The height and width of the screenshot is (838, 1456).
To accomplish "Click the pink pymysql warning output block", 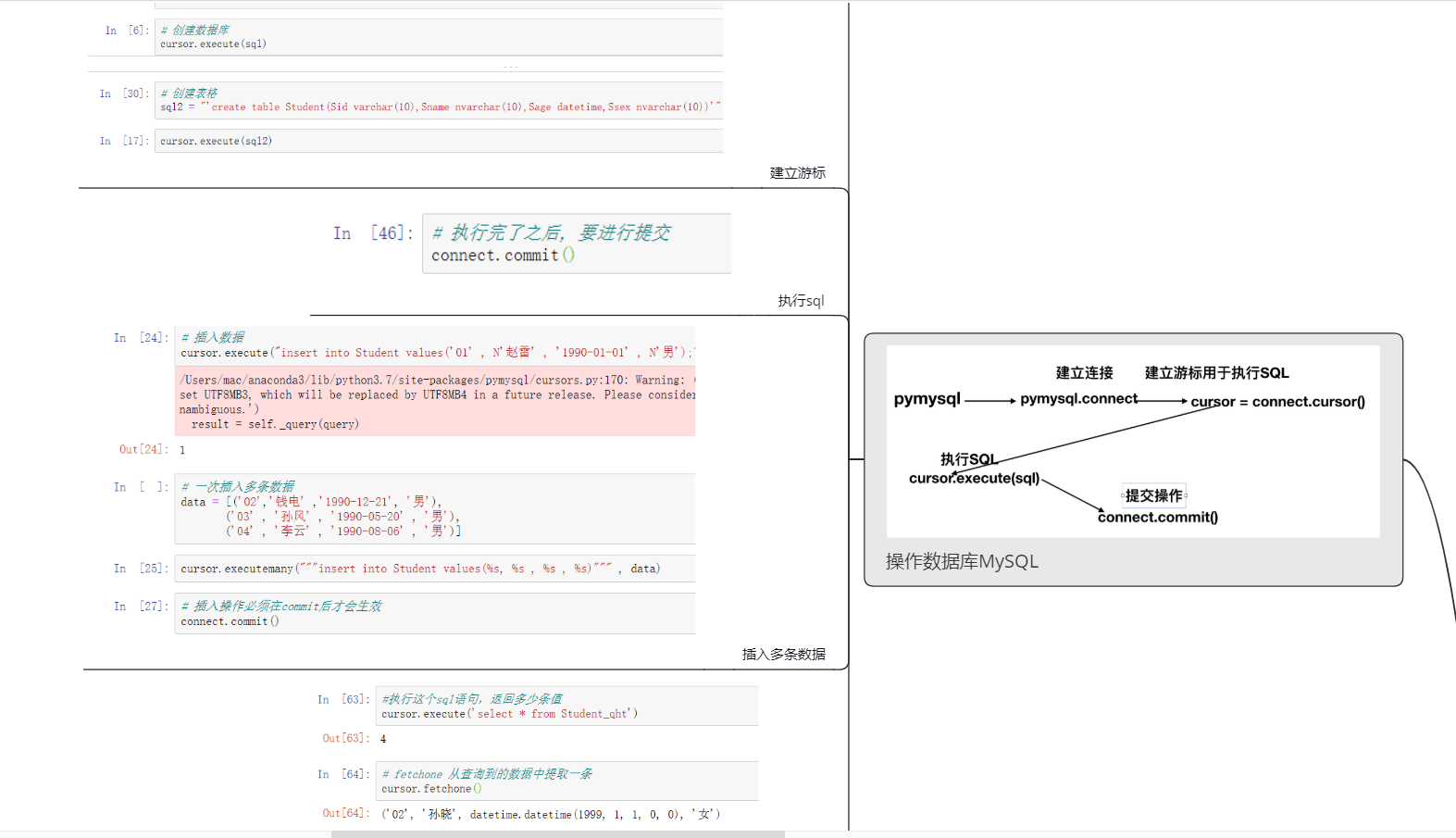I will point(435,402).
